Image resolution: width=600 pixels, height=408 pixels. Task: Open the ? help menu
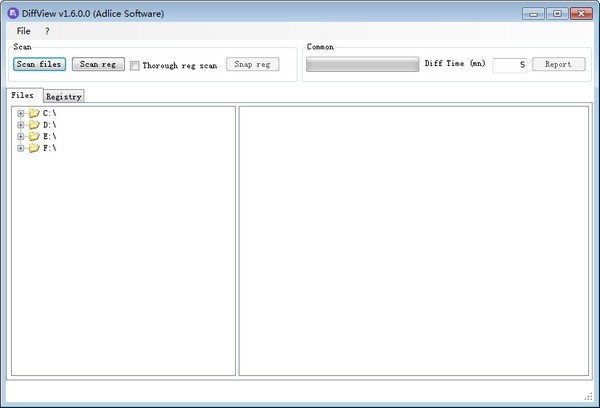click(47, 31)
